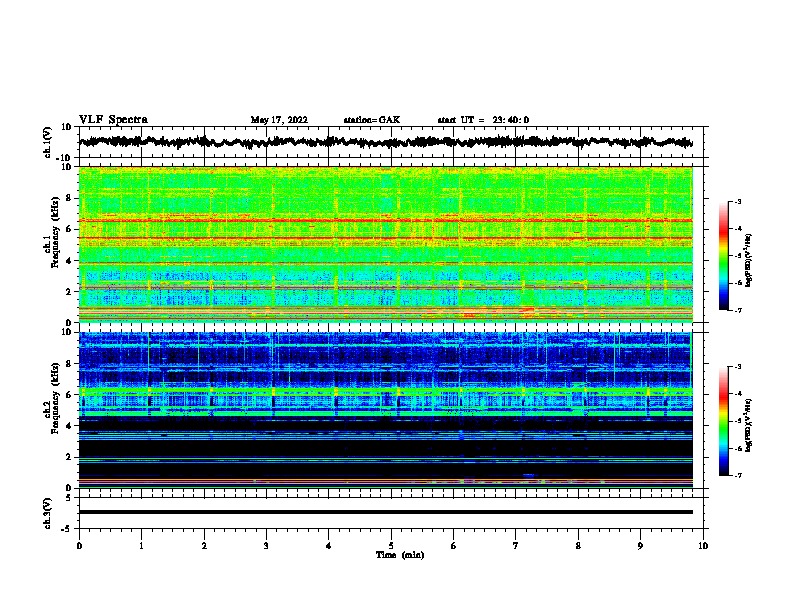Select the date text "May 17, 2022"
The image size is (792, 612).
point(279,120)
